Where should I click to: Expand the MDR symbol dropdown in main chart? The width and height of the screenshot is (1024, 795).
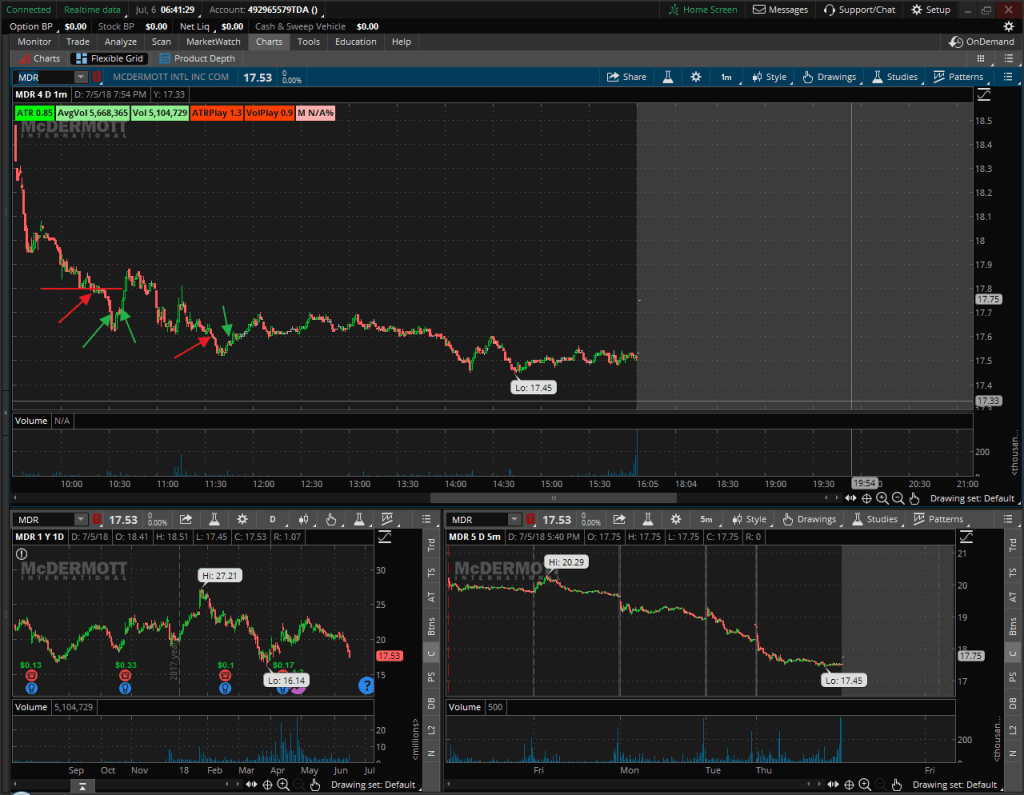(79, 77)
